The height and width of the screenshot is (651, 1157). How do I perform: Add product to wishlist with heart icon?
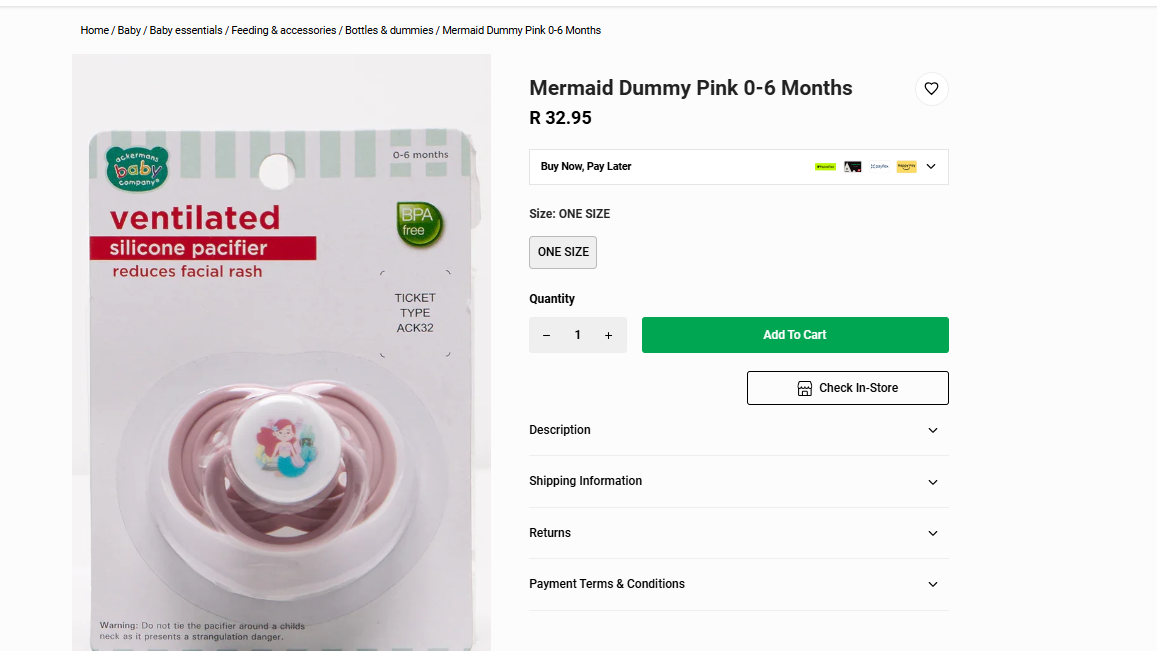pyautogui.click(x=931, y=89)
